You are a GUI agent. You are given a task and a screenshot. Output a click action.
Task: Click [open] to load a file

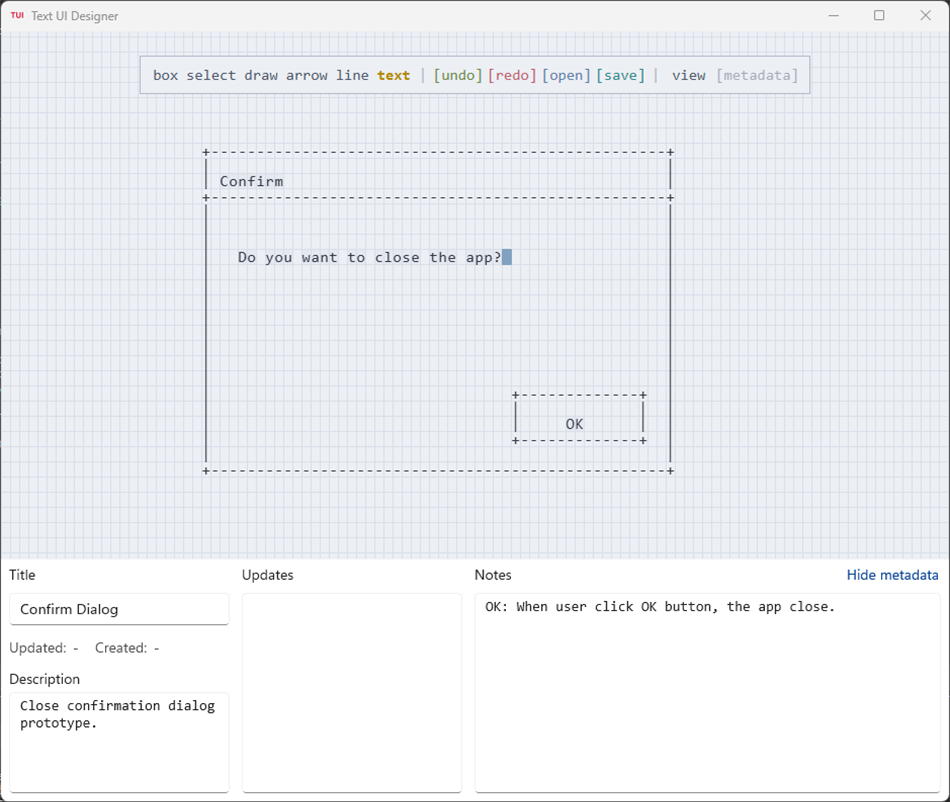tap(566, 76)
